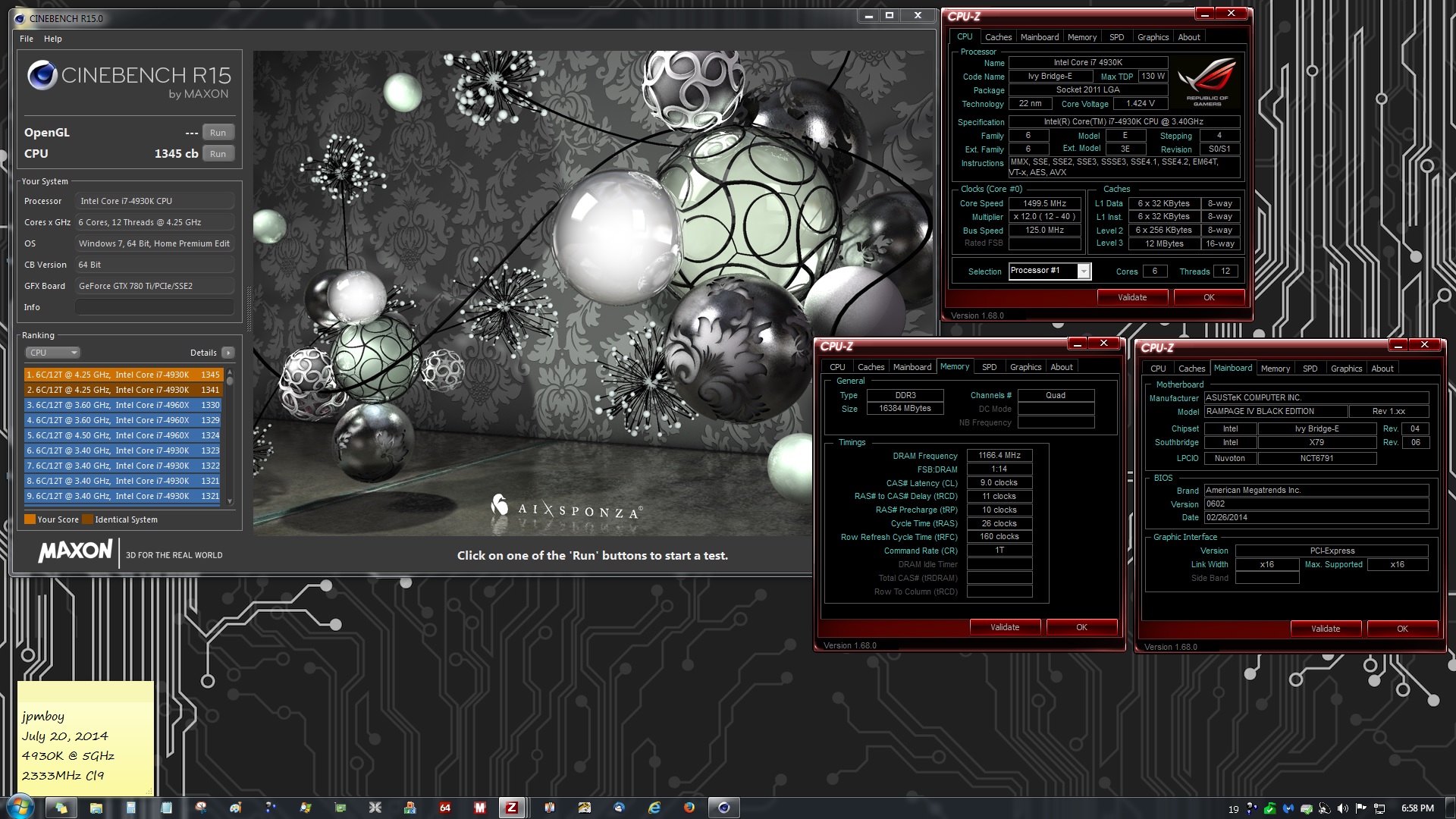Click OK in the Memory CPU-Z window
This screenshot has height=819, width=1456.
pos(1081,627)
